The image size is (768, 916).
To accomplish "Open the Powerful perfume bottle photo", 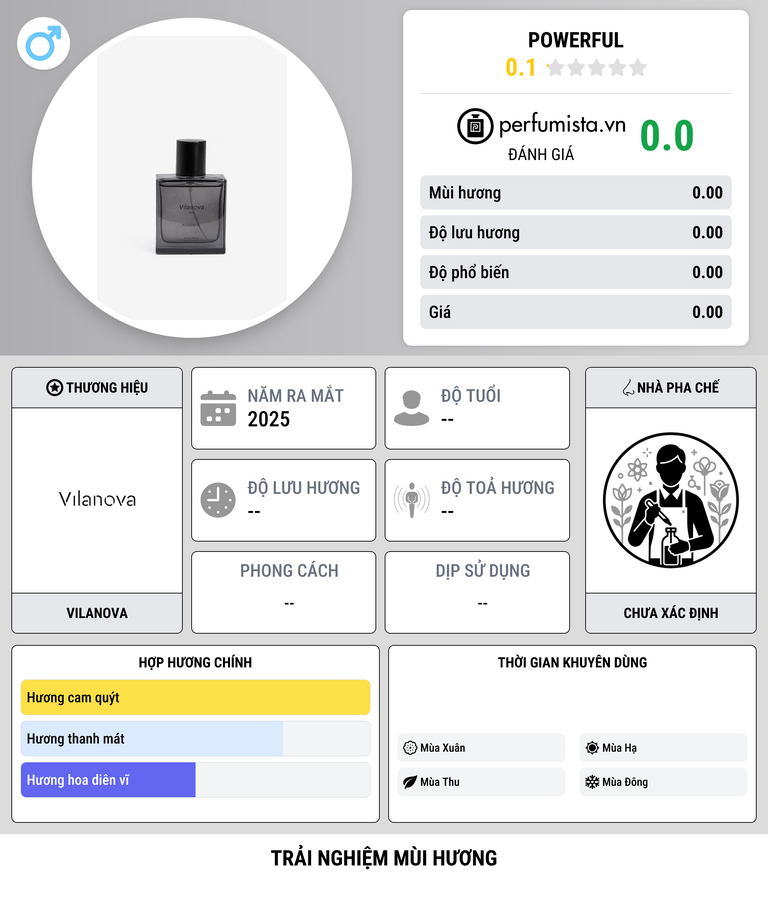I will click(x=192, y=178).
